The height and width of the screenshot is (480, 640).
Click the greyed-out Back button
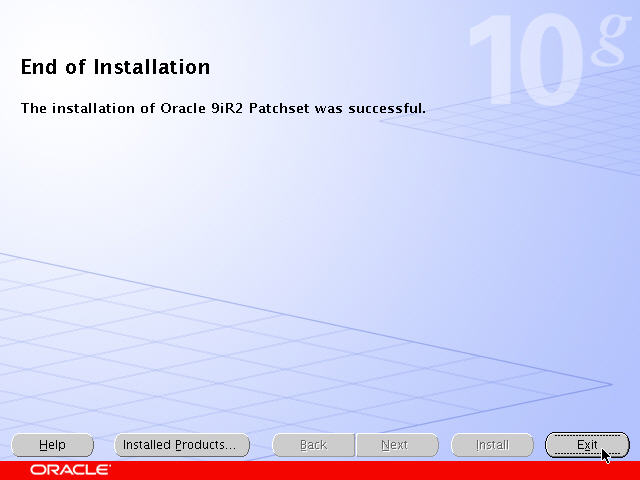(x=313, y=445)
